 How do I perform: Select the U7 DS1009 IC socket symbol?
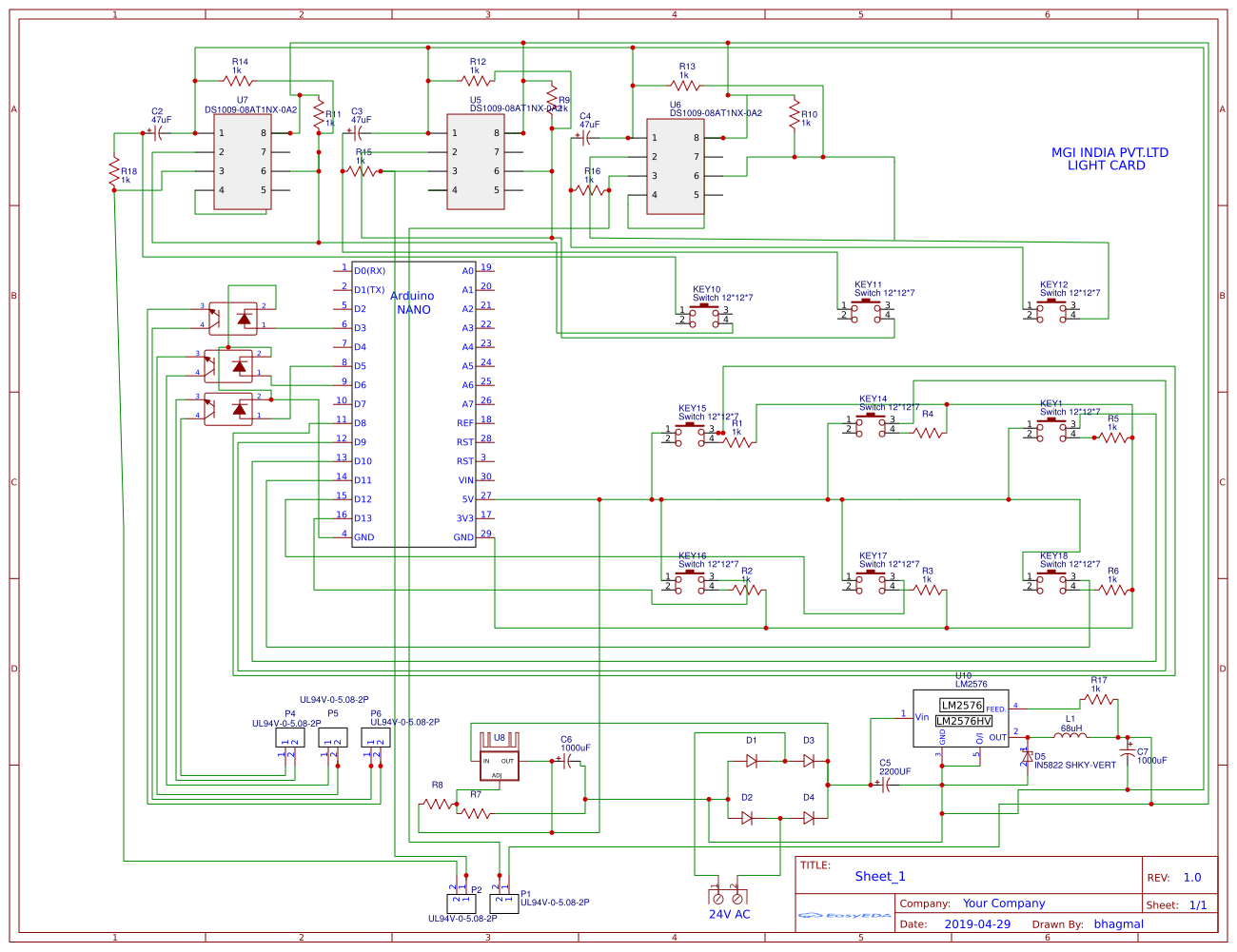point(243,162)
